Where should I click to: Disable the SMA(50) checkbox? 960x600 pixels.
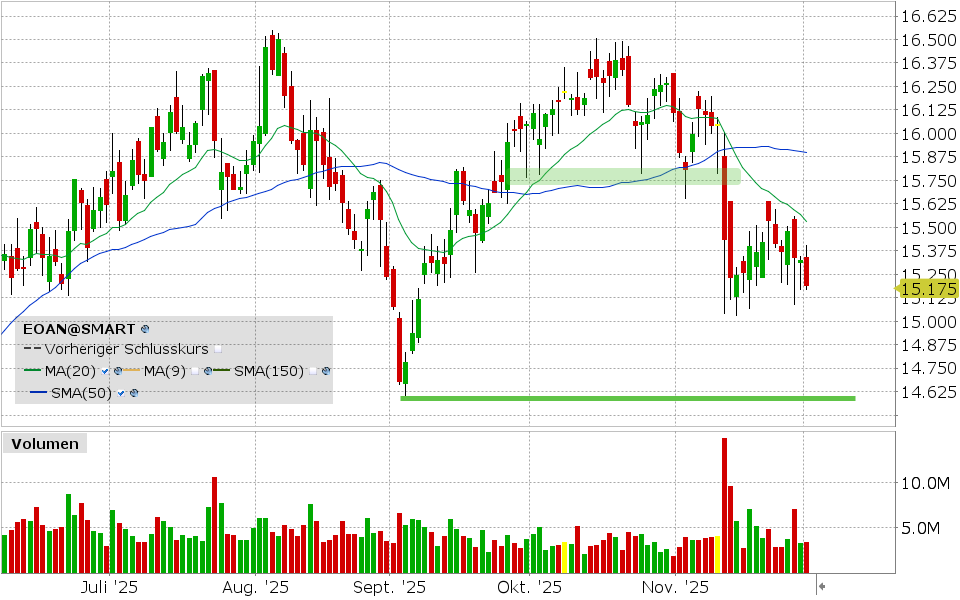pos(120,392)
